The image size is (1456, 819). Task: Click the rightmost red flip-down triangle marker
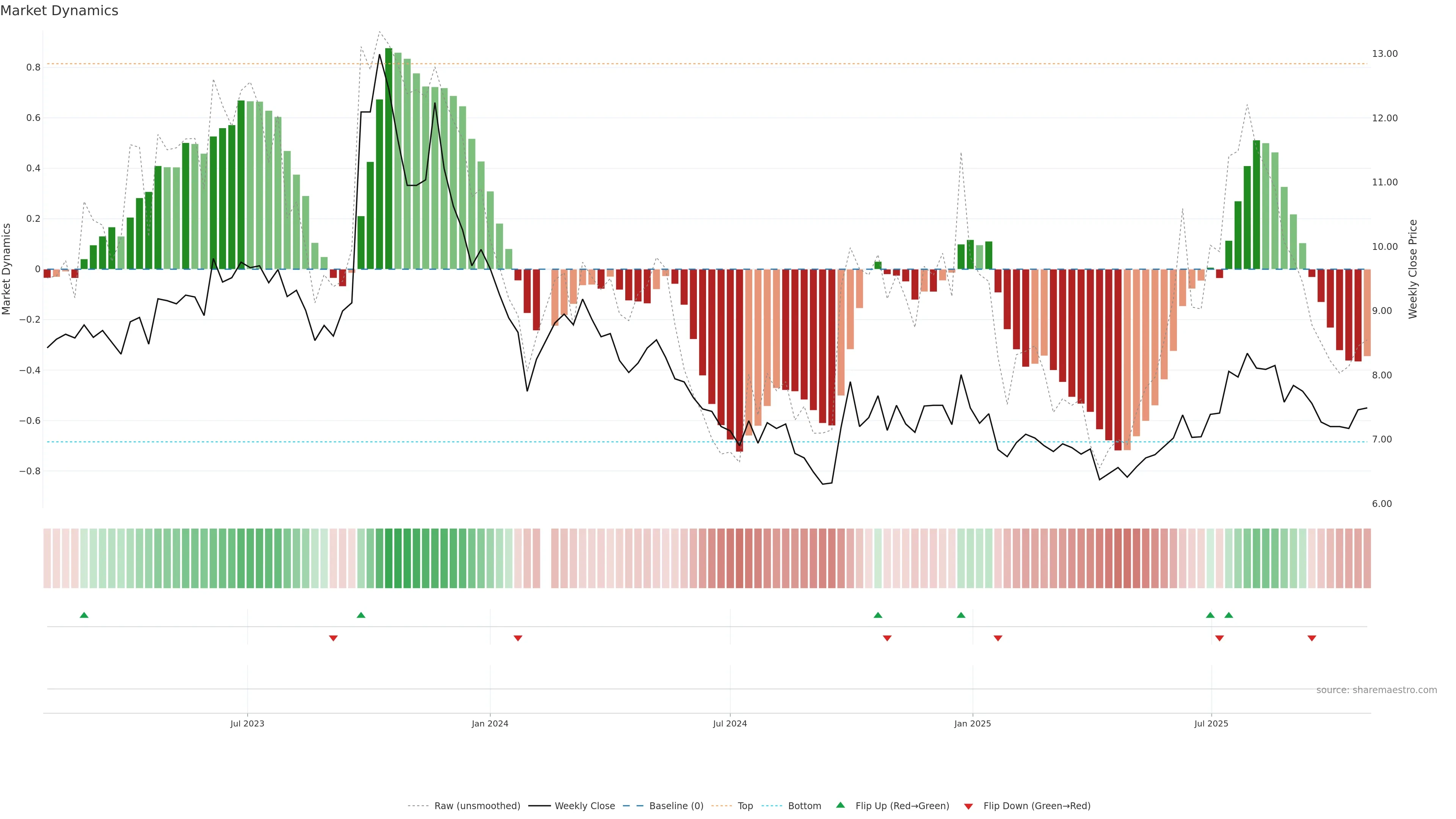pos(1312,638)
